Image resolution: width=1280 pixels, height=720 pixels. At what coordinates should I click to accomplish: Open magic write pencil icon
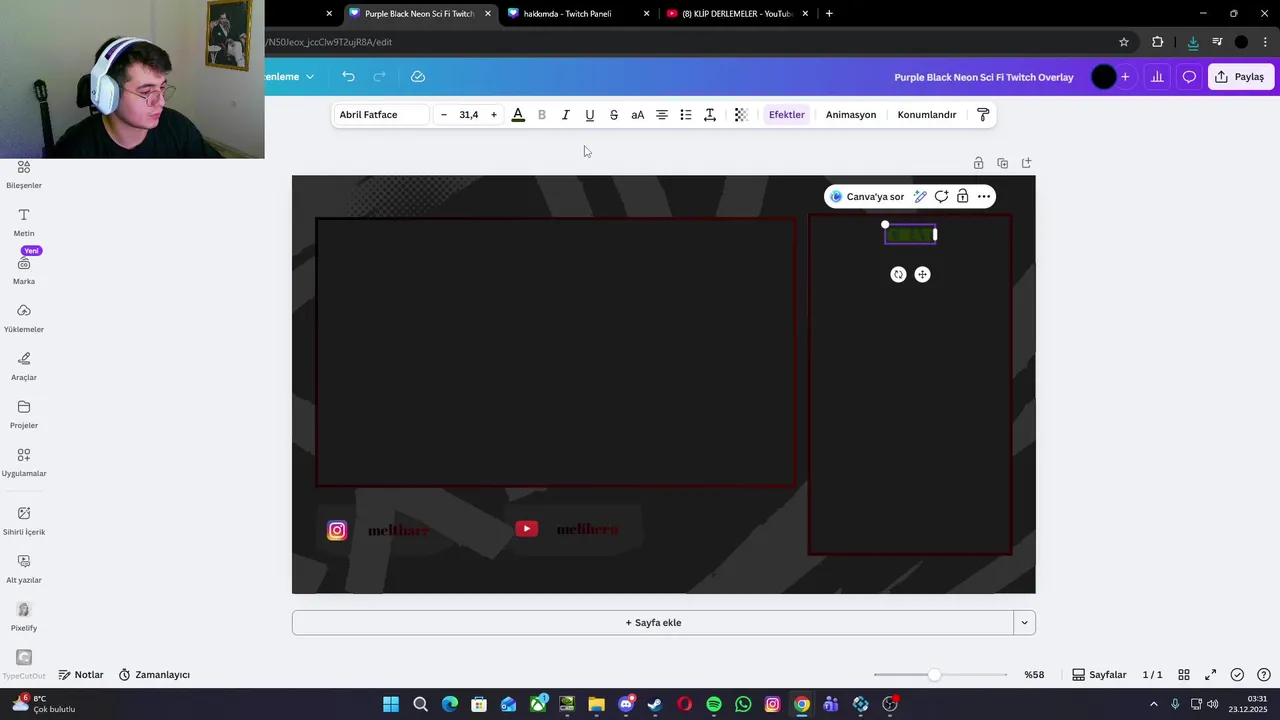pos(920,197)
